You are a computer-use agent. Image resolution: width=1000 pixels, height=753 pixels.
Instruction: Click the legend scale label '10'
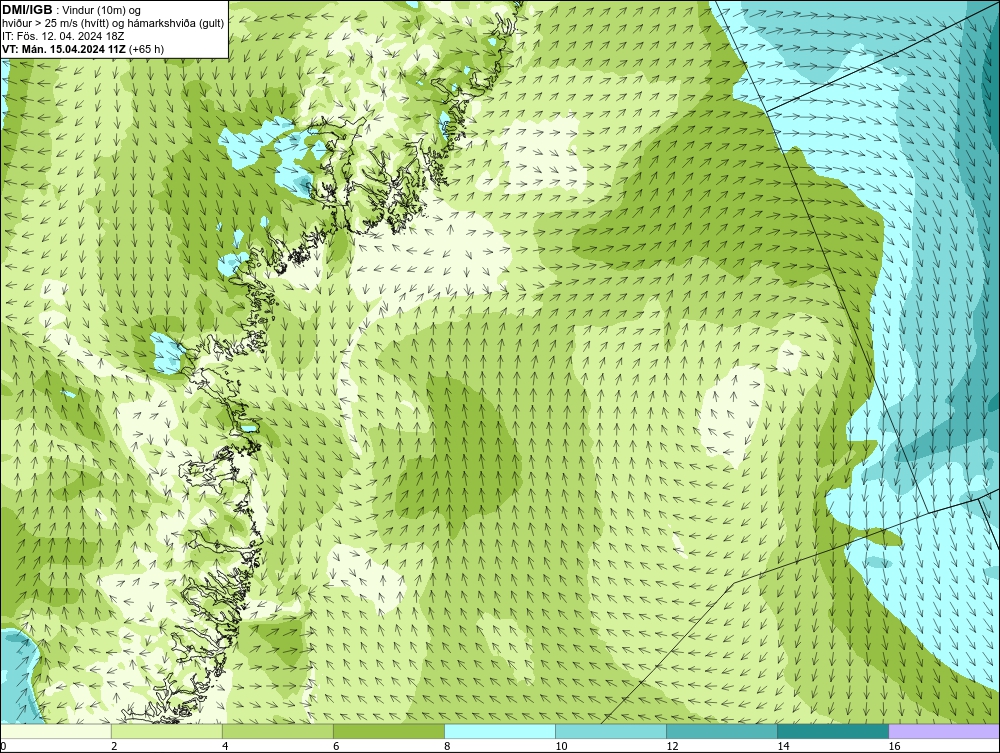(561, 746)
